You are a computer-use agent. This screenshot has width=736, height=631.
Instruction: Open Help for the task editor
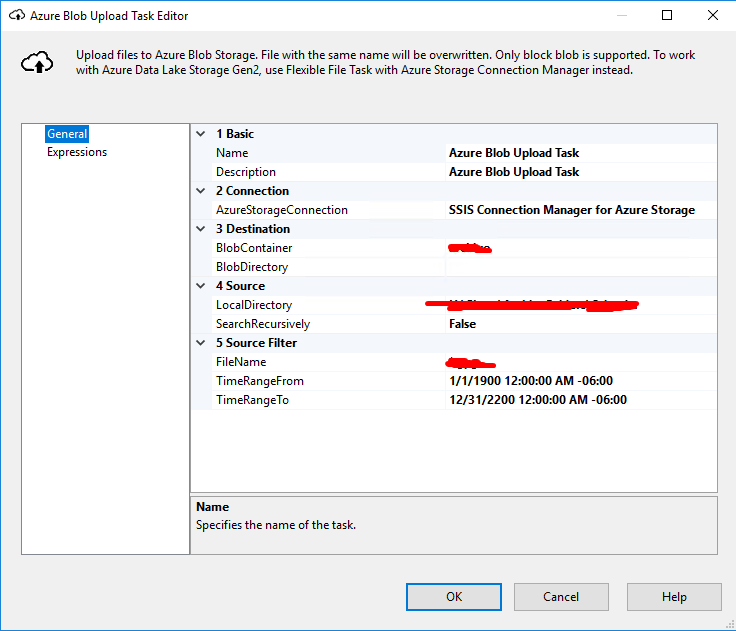[x=674, y=597]
